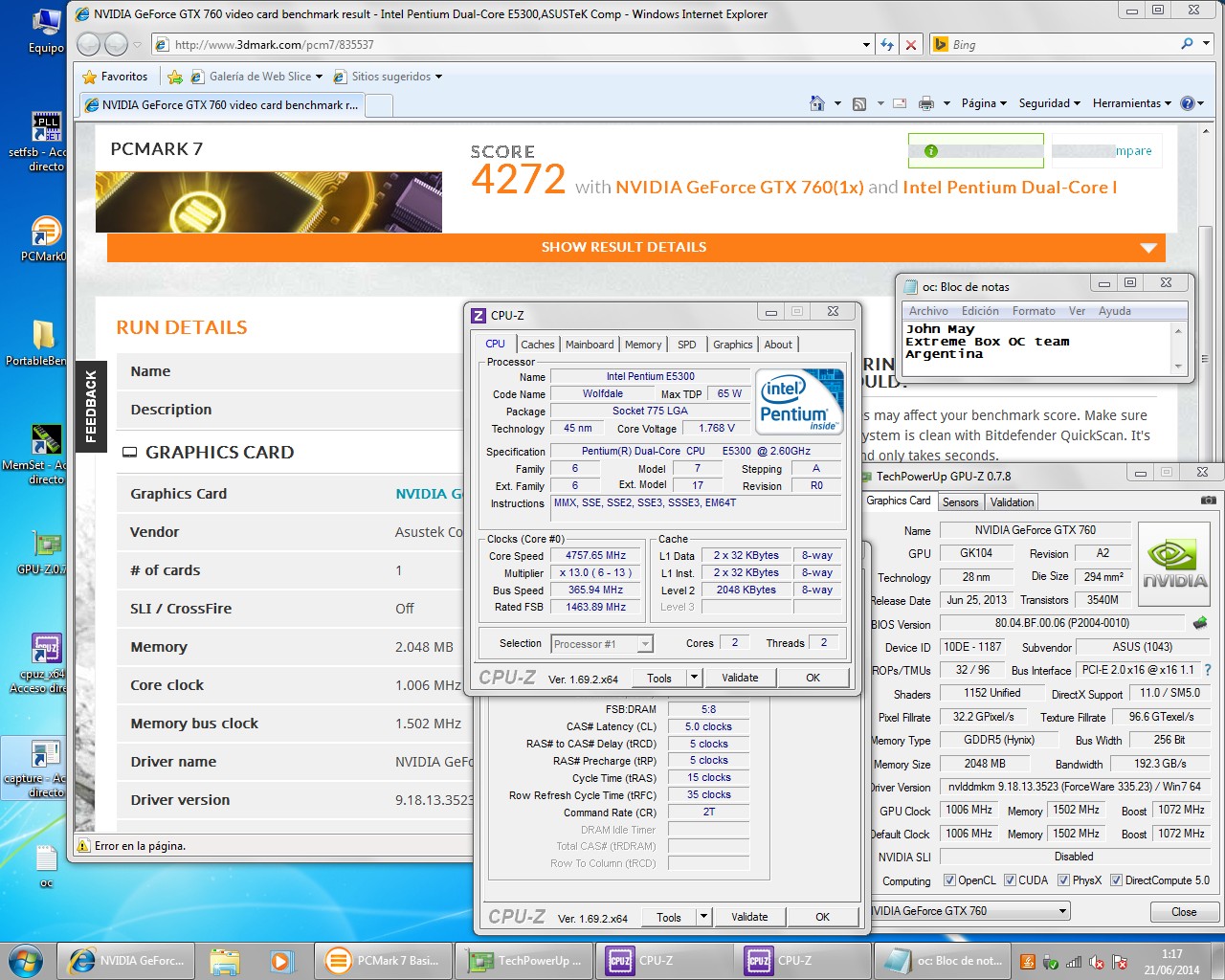Open the IE Help question icon
Viewport: 1225px width, 980px height.
1187,103
